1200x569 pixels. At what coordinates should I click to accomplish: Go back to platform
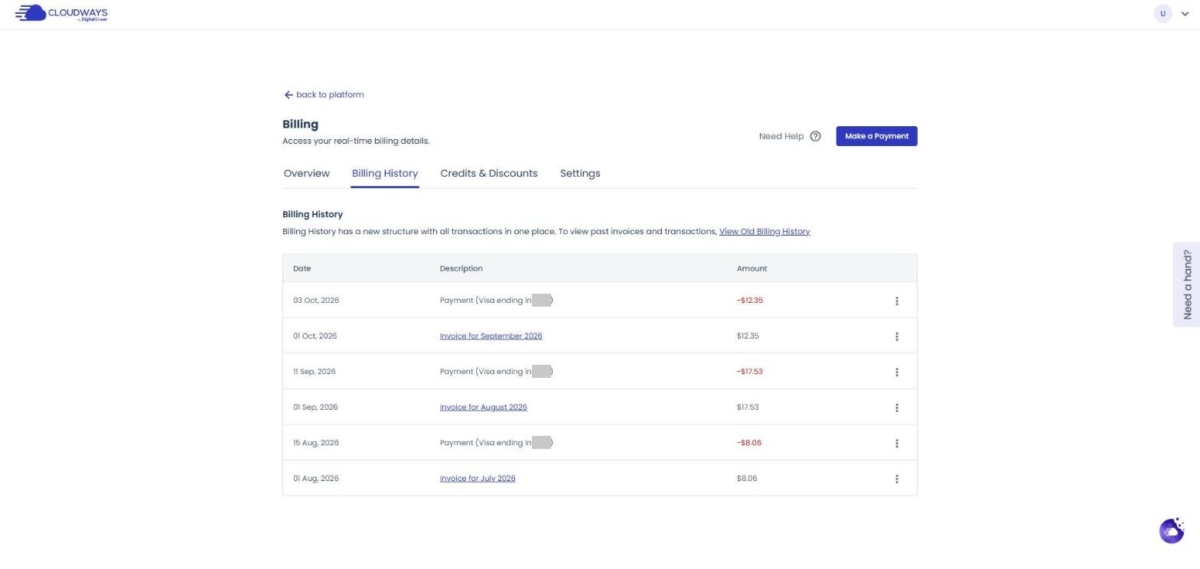[324, 95]
